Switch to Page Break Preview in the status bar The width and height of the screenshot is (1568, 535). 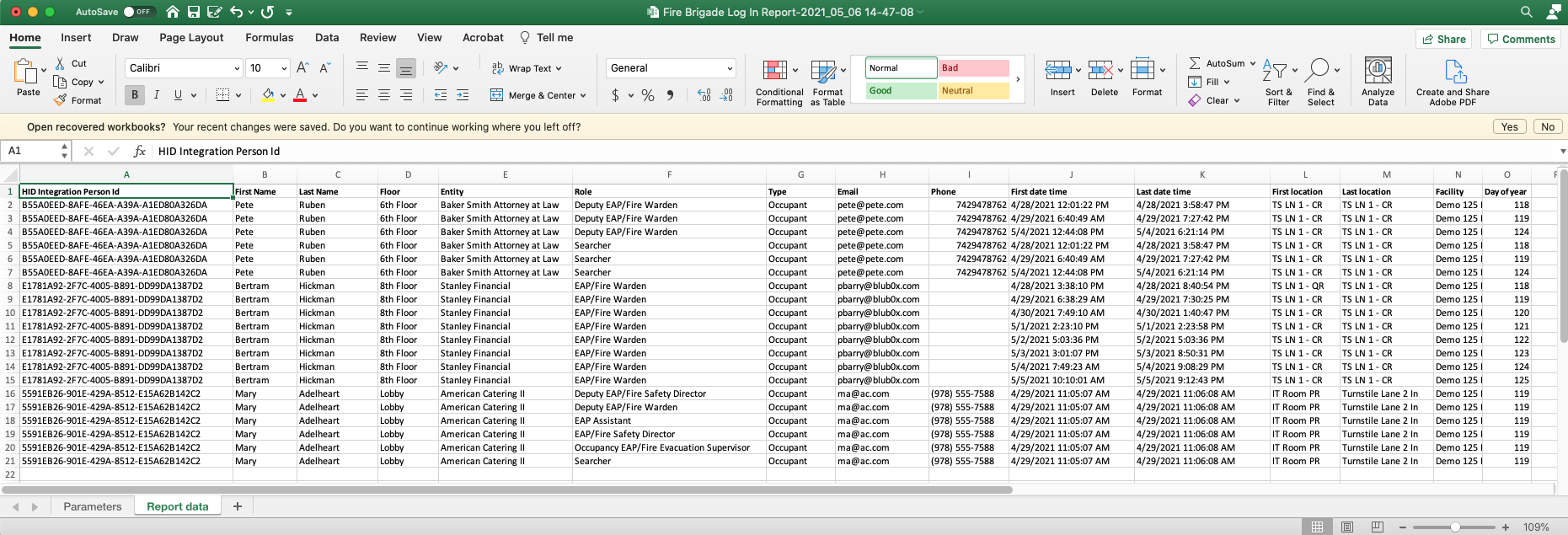tap(1378, 527)
